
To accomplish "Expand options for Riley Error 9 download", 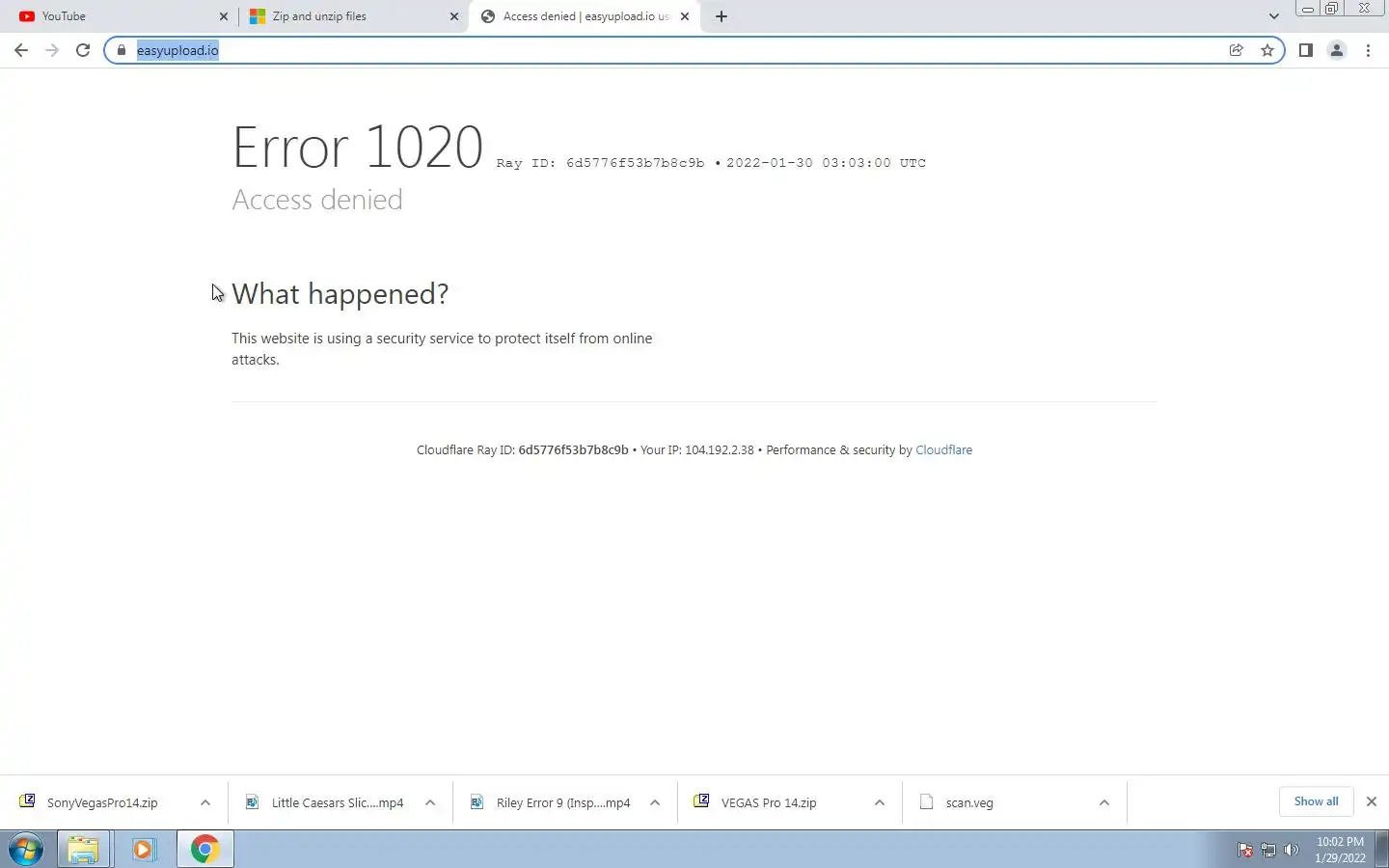I will (655, 802).
